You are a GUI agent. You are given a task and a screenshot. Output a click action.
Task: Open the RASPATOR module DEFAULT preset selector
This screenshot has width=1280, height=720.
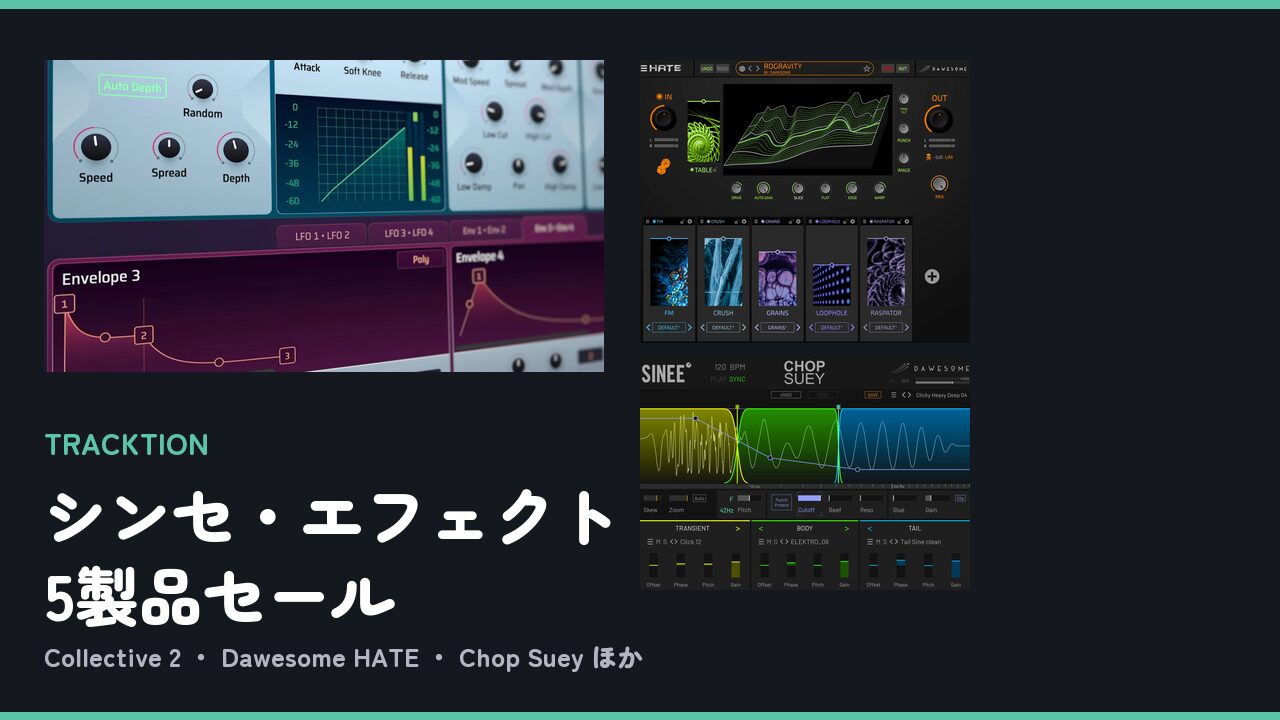(885, 327)
